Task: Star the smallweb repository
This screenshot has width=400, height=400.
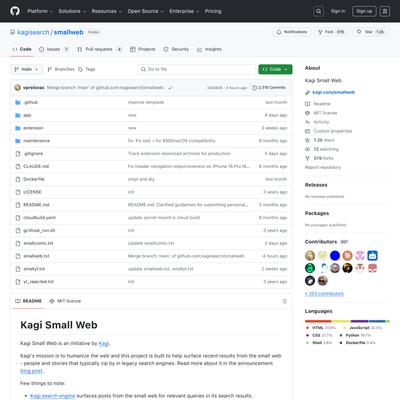Action: click(370, 32)
